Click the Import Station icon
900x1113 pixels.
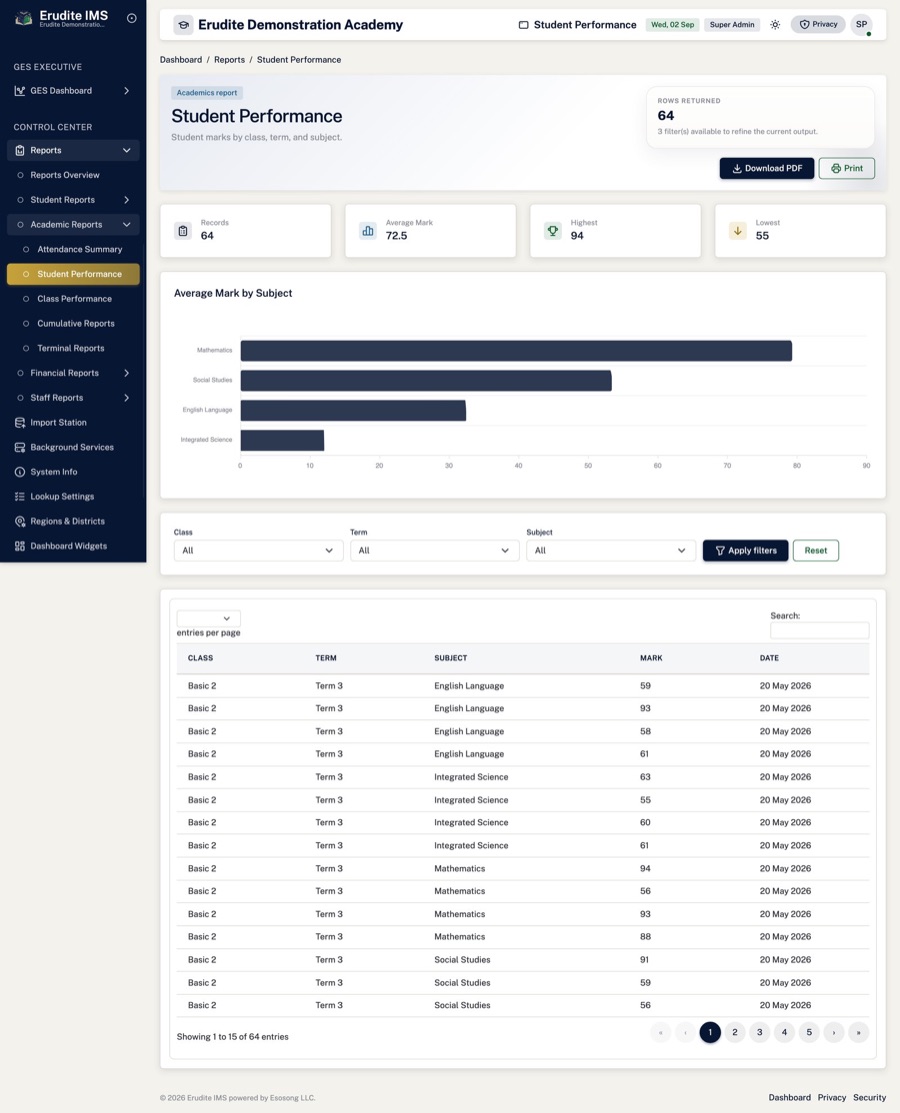click(x=20, y=422)
